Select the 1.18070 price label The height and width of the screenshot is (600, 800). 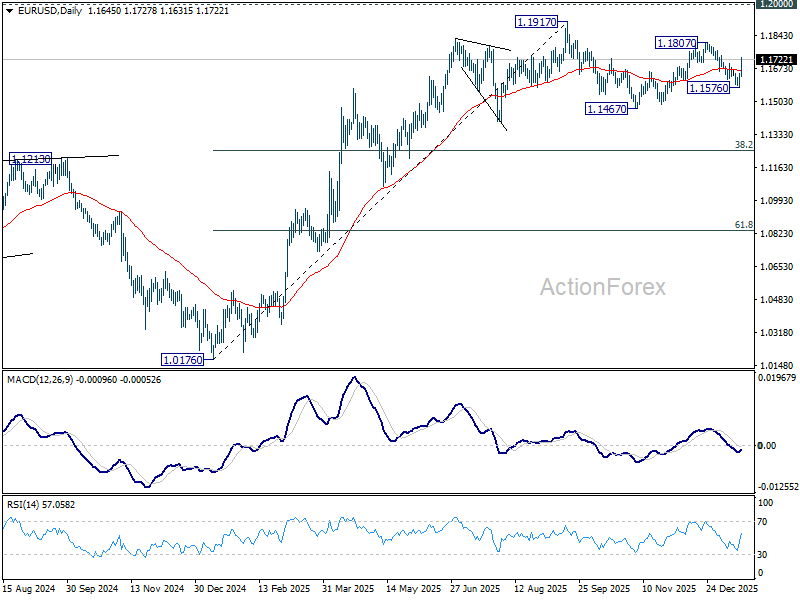coord(676,43)
